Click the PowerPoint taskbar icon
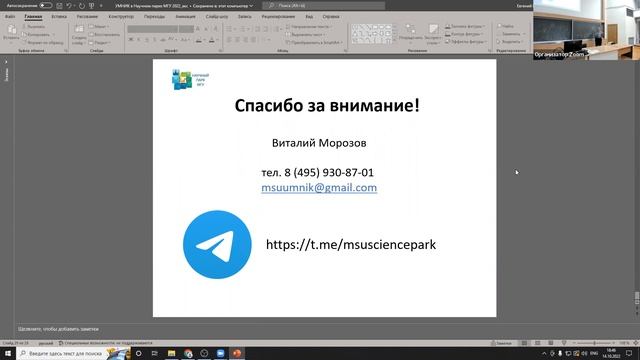This screenshot has width=640, height=360. point(237,353)
